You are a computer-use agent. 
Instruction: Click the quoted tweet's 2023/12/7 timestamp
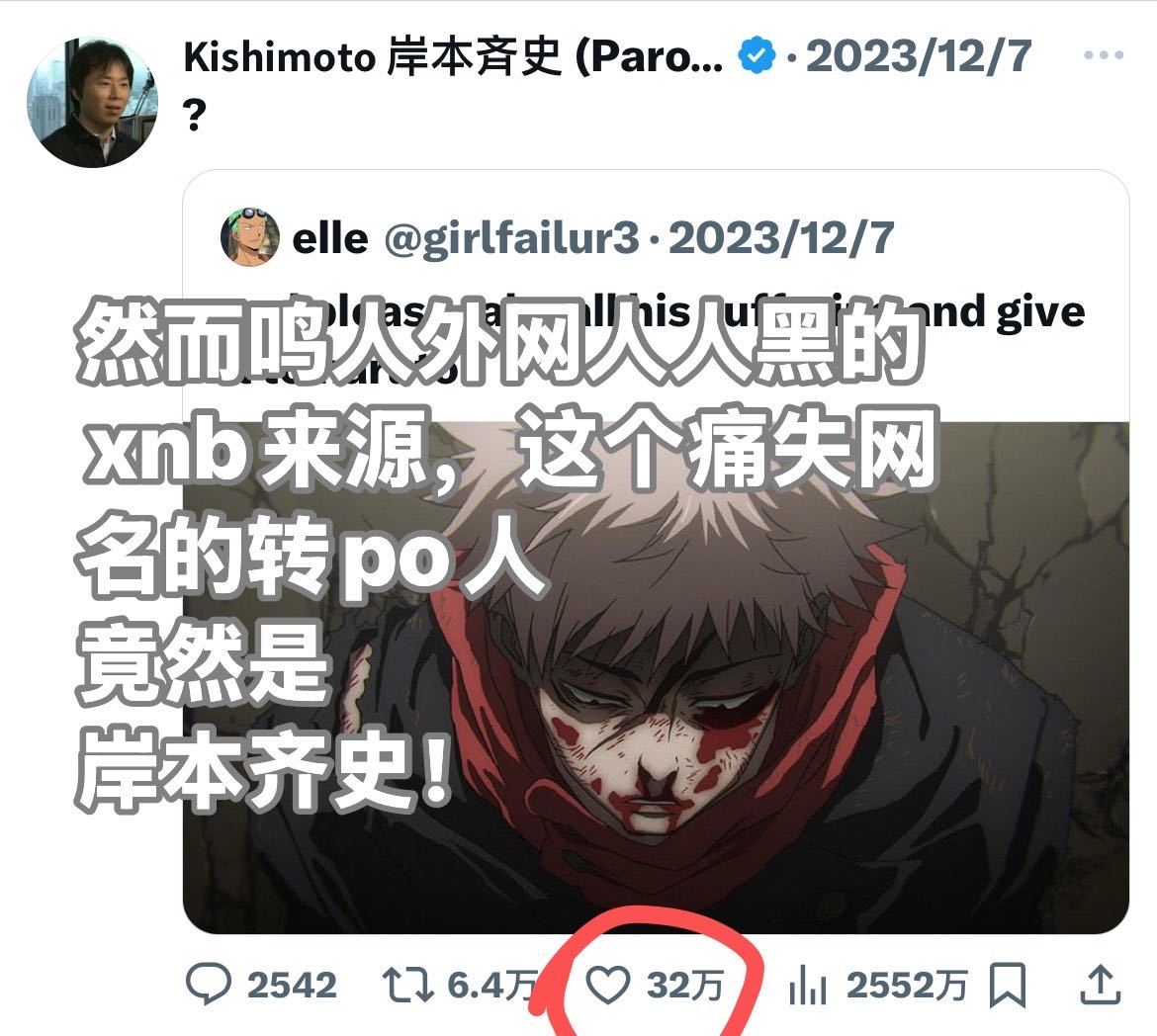(x=781, y=238)
